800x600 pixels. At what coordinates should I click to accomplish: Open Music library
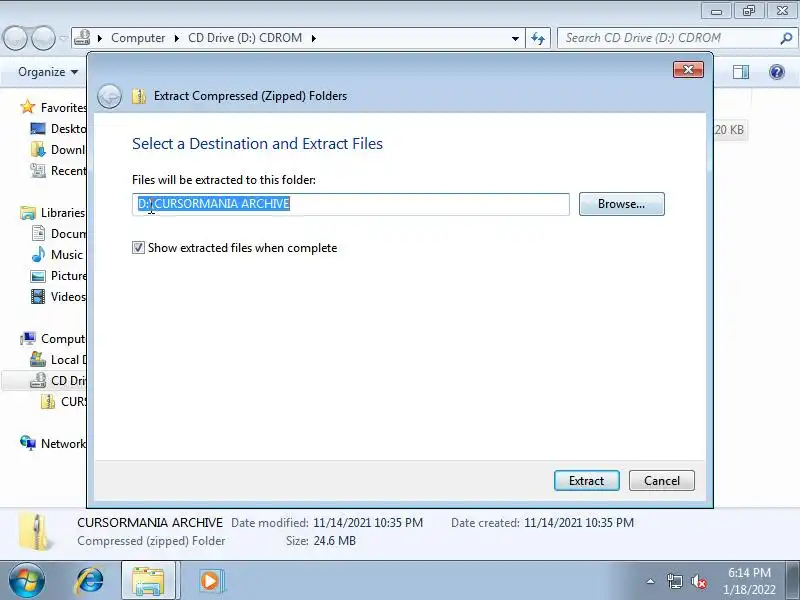tap(67, 255)
